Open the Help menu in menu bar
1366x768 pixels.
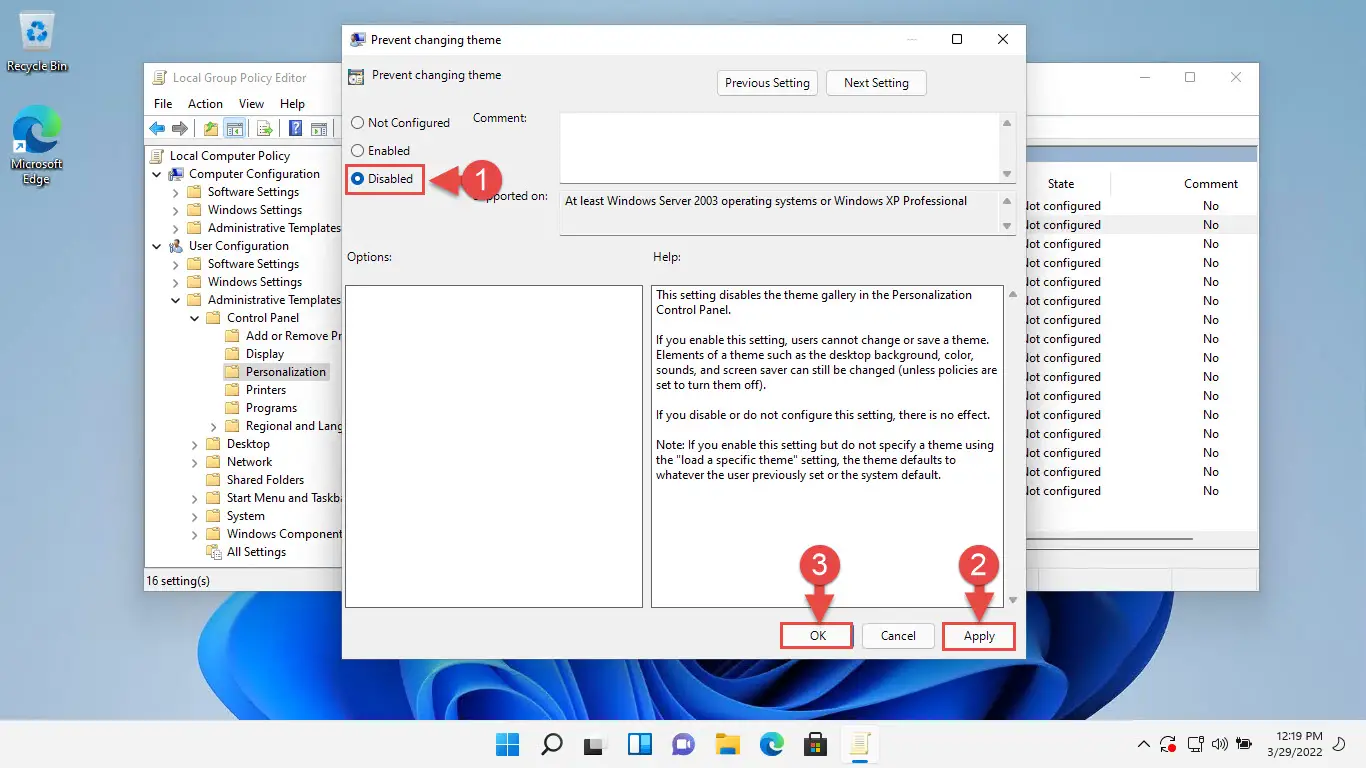click(x=292, y=104)
